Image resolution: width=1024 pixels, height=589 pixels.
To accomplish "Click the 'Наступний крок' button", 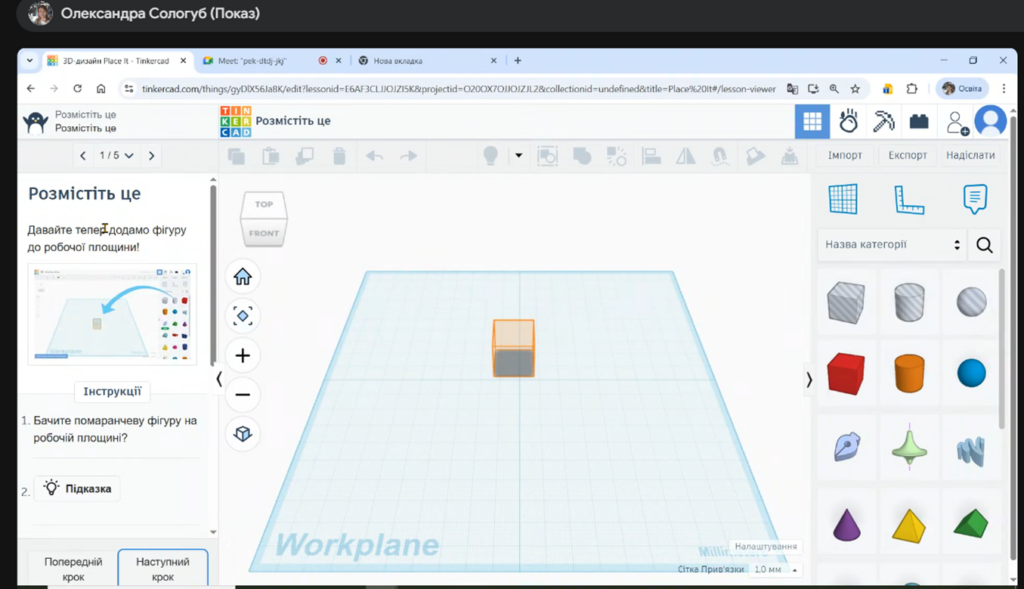I will (162, 569).
